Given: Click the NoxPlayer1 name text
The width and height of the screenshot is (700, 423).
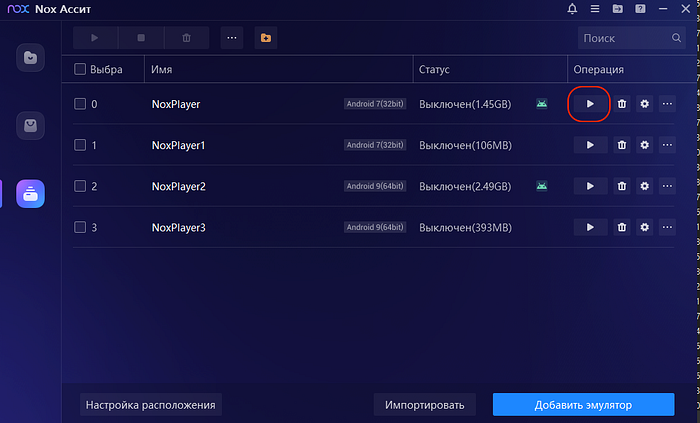Looking at the screenshot, I should pyautogui.click(x=179, y=145).
